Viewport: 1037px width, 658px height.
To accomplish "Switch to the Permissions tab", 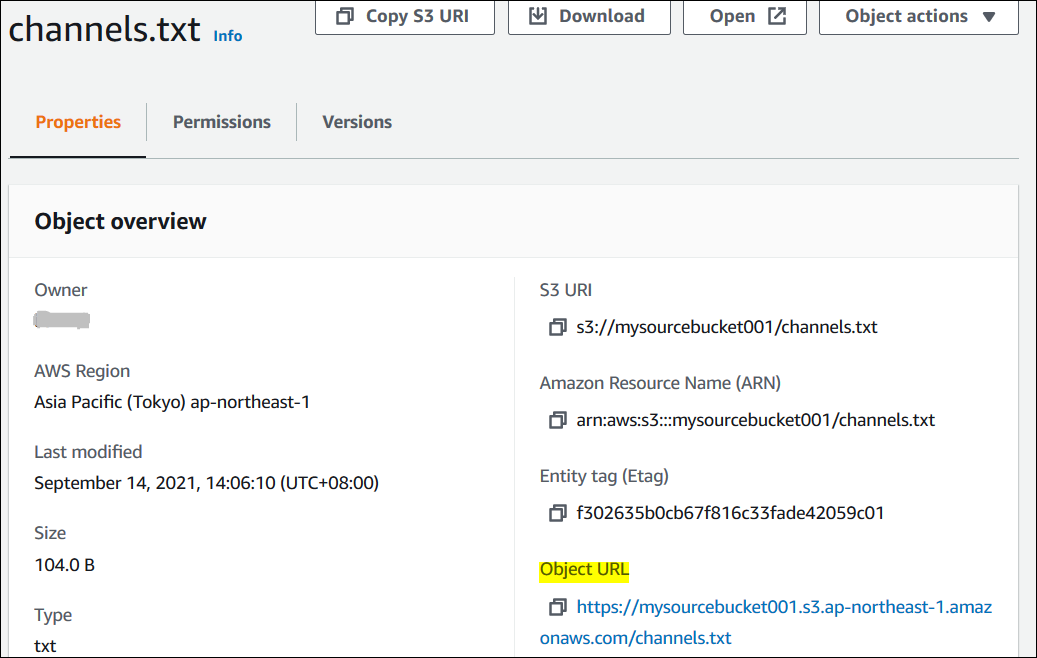I will (221, 121).
